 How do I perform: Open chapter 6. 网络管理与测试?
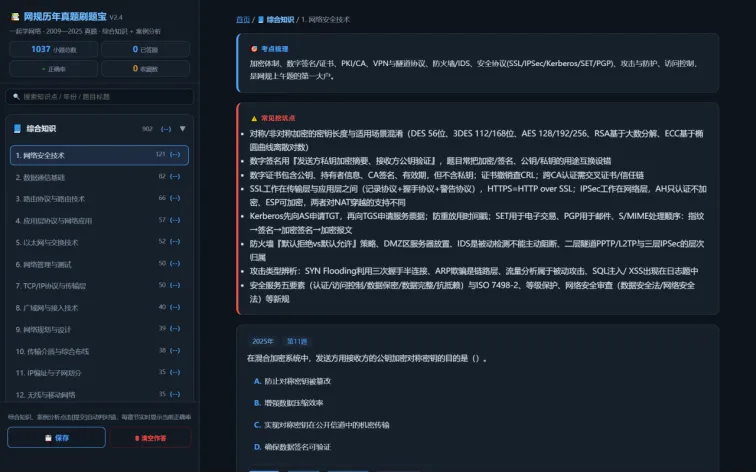click(x=99, y=264)
